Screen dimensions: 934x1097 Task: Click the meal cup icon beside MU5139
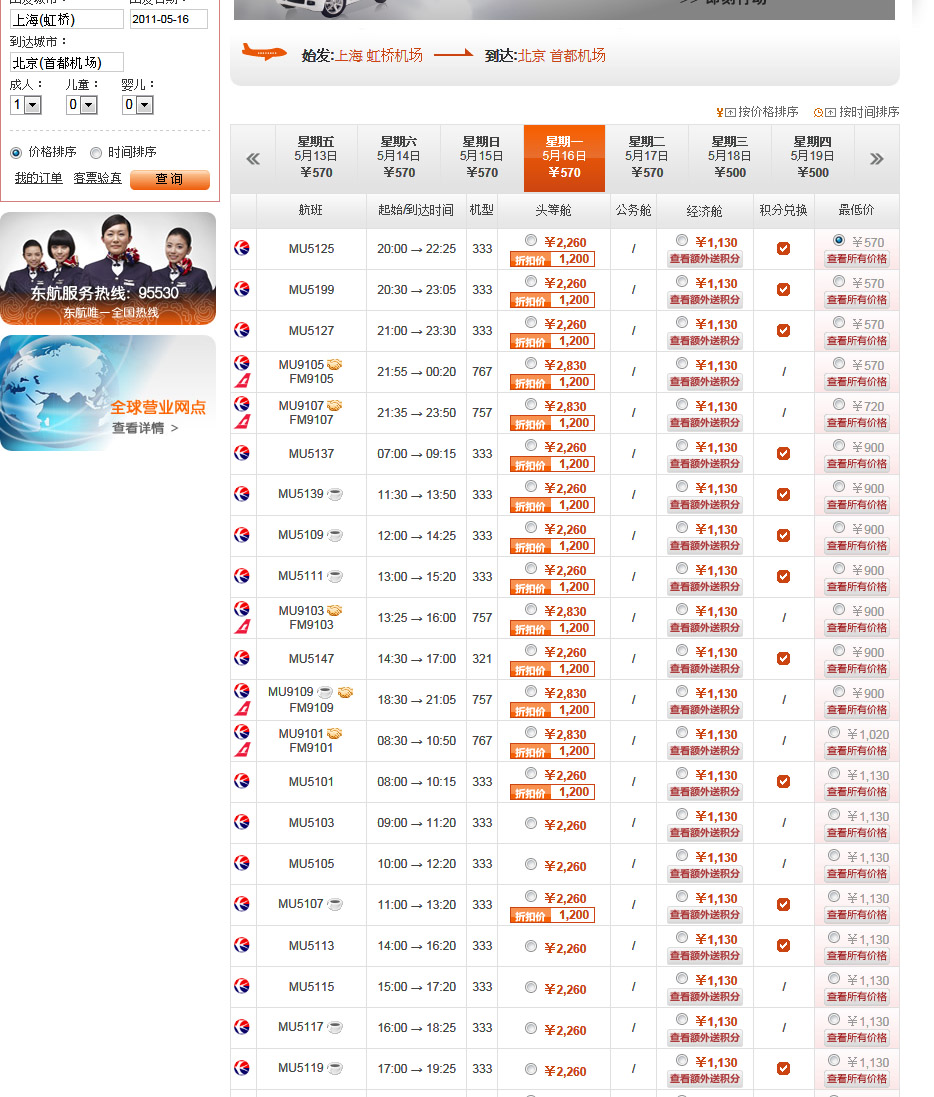pos(335,494)
